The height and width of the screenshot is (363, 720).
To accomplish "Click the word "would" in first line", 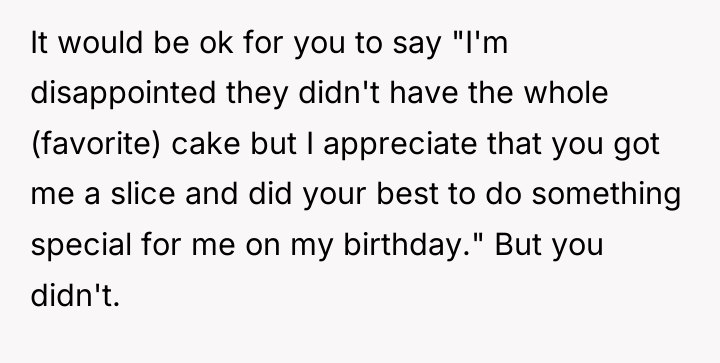I will pos(101,43).
